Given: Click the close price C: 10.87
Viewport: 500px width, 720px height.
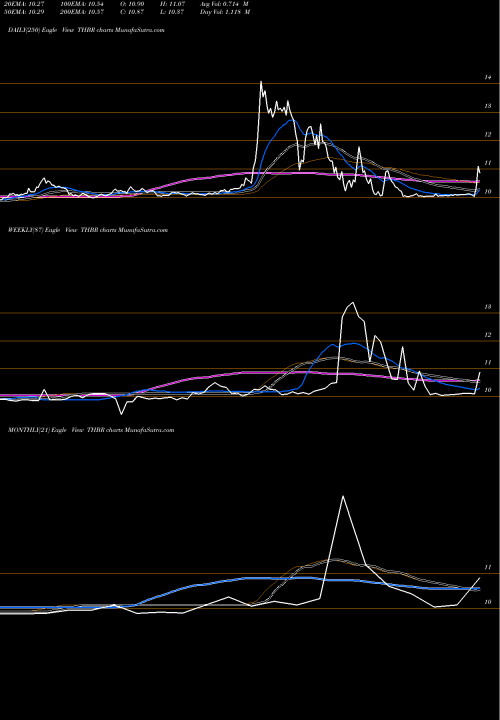Looking at the screenshot, I should click(132, 12).
